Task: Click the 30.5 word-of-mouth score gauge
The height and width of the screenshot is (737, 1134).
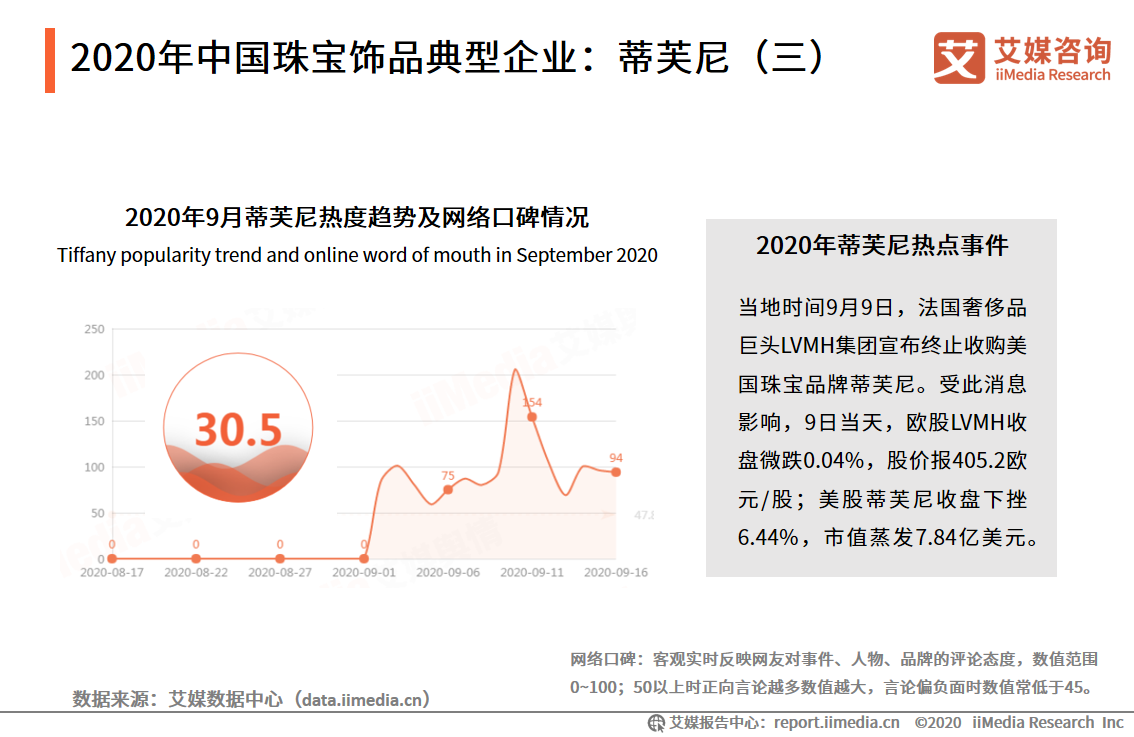Action: coord(238,427)
